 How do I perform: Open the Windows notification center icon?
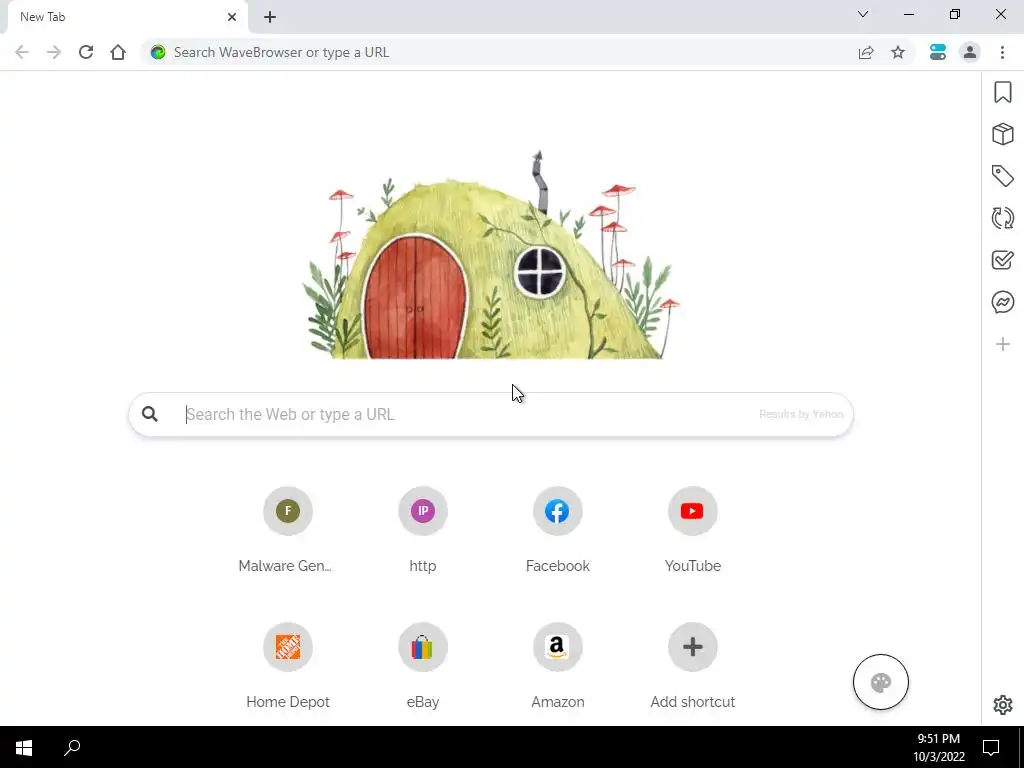(991, 747)
